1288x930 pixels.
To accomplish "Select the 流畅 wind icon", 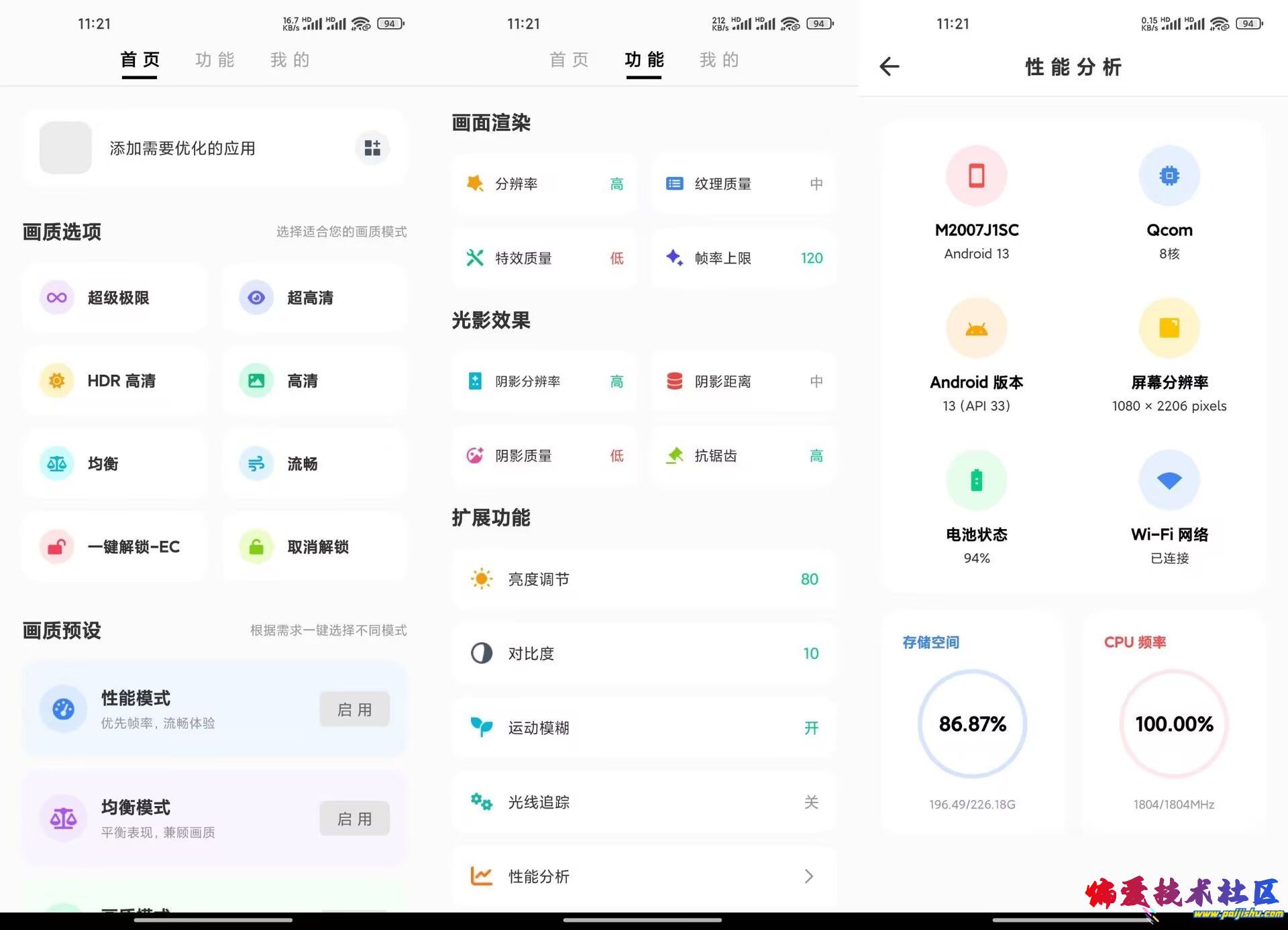I will 256,464.
